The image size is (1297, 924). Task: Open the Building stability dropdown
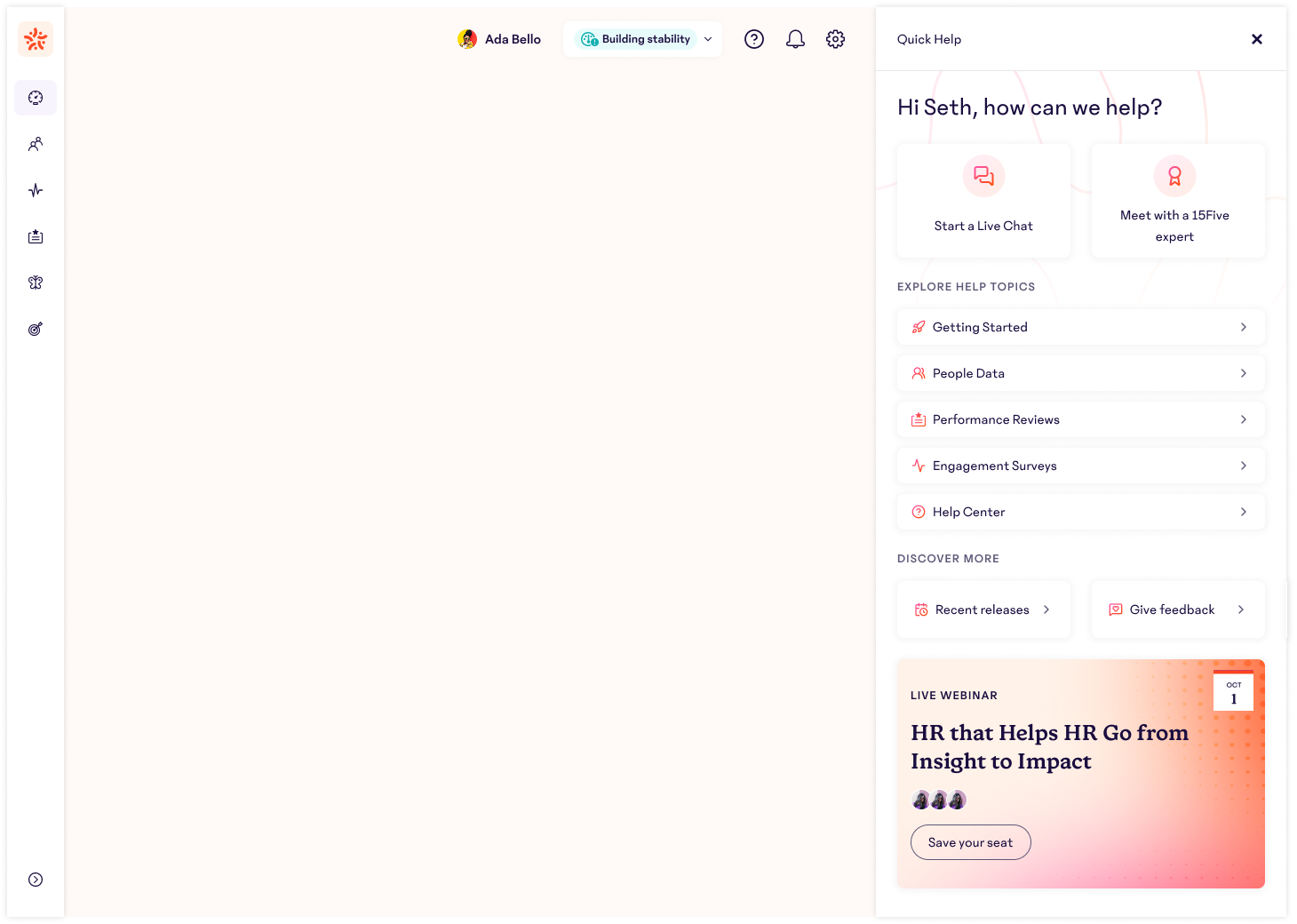click(643, 39)
